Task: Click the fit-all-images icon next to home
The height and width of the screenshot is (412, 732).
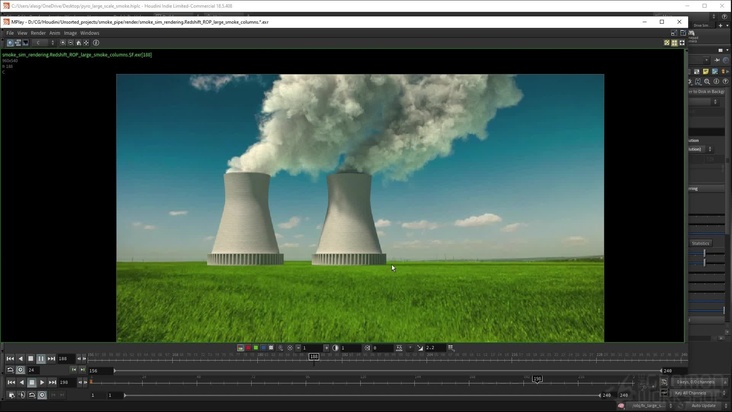Action: [x=86, y=43]
